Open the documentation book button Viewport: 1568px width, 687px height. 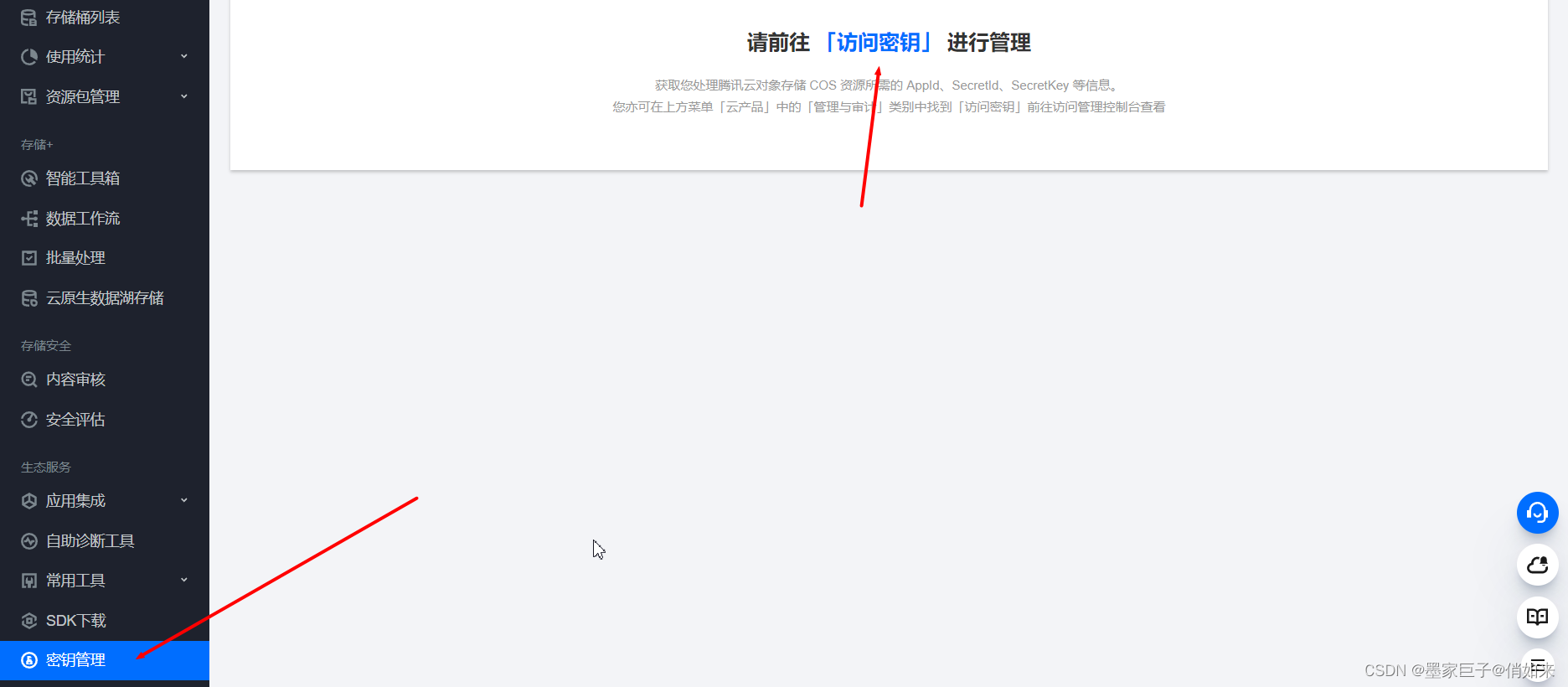[x=1537, y=617]
